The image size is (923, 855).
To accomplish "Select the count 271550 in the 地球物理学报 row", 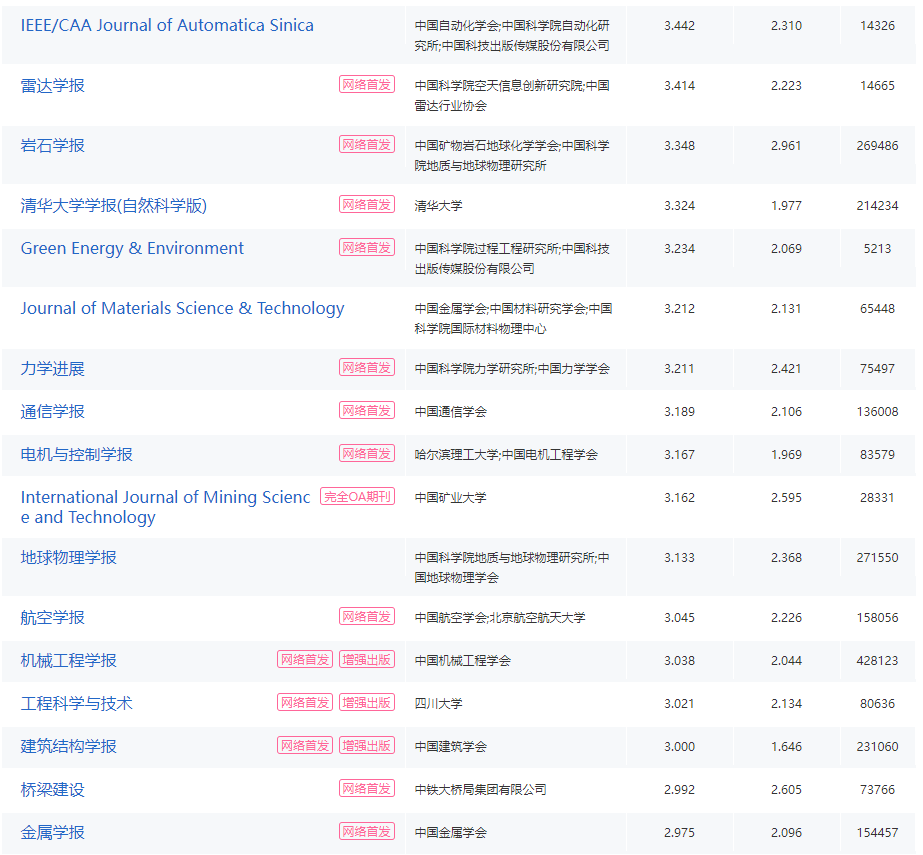I will [877, 558].
